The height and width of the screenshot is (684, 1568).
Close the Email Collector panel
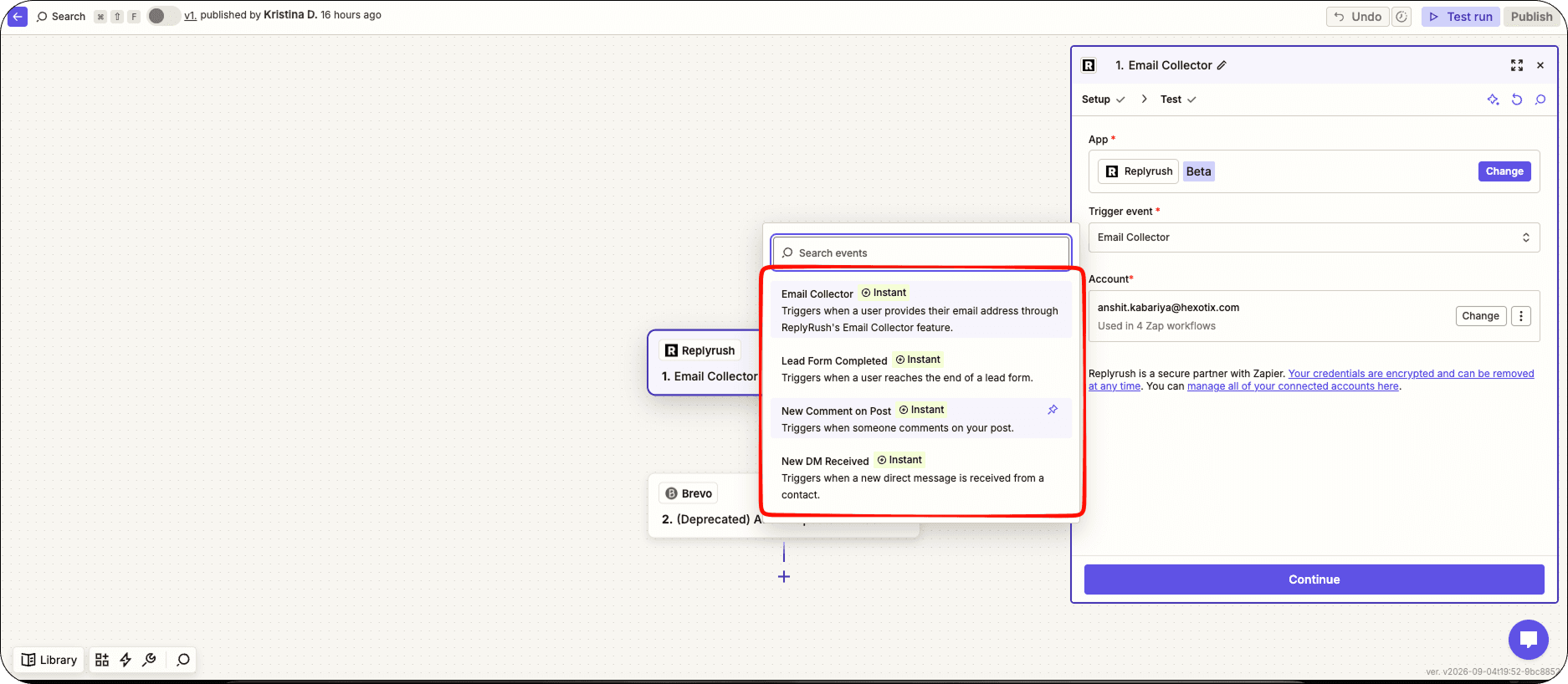coord(1540,65)
